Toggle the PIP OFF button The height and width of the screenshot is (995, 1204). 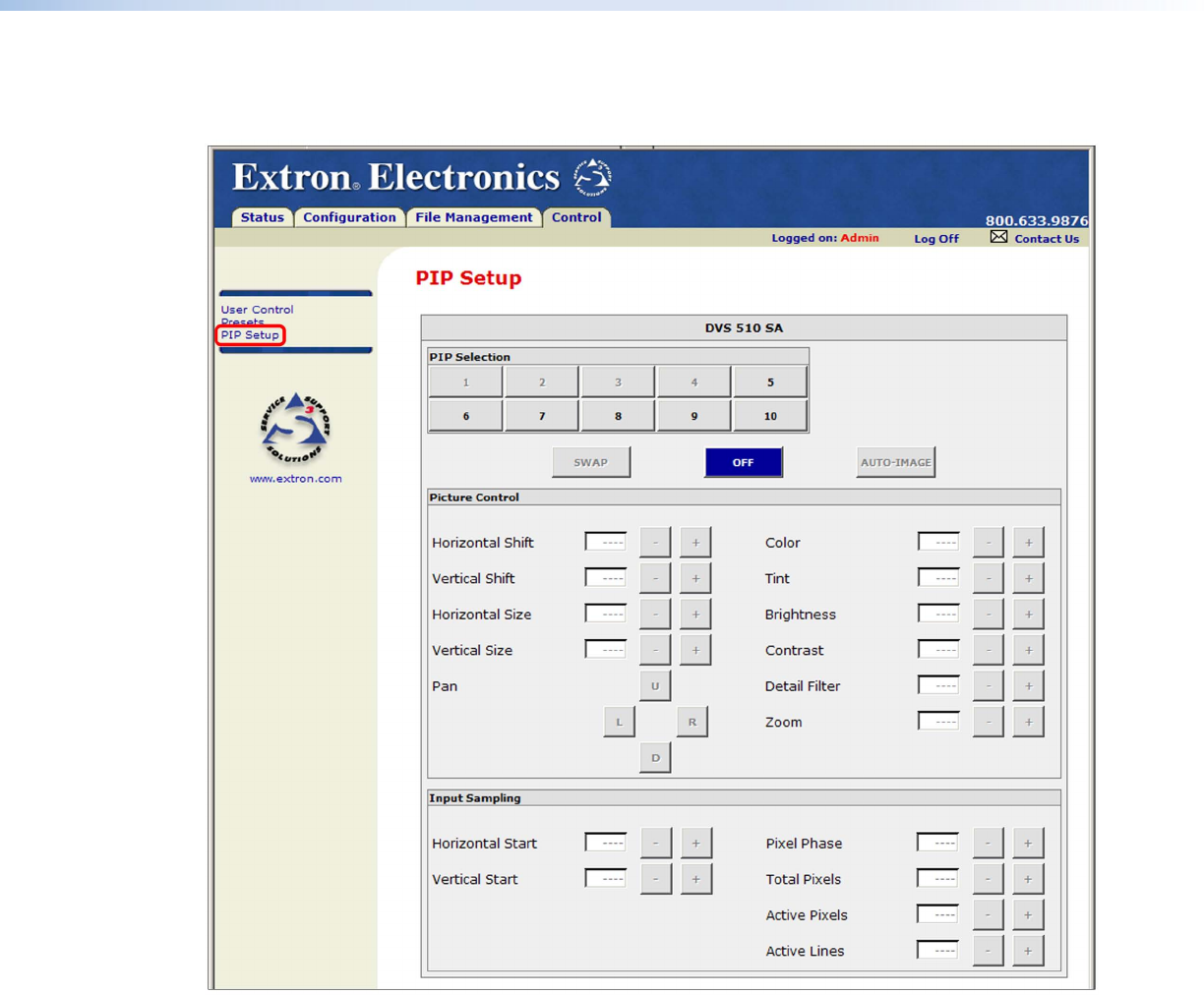[x=744, y=462]
